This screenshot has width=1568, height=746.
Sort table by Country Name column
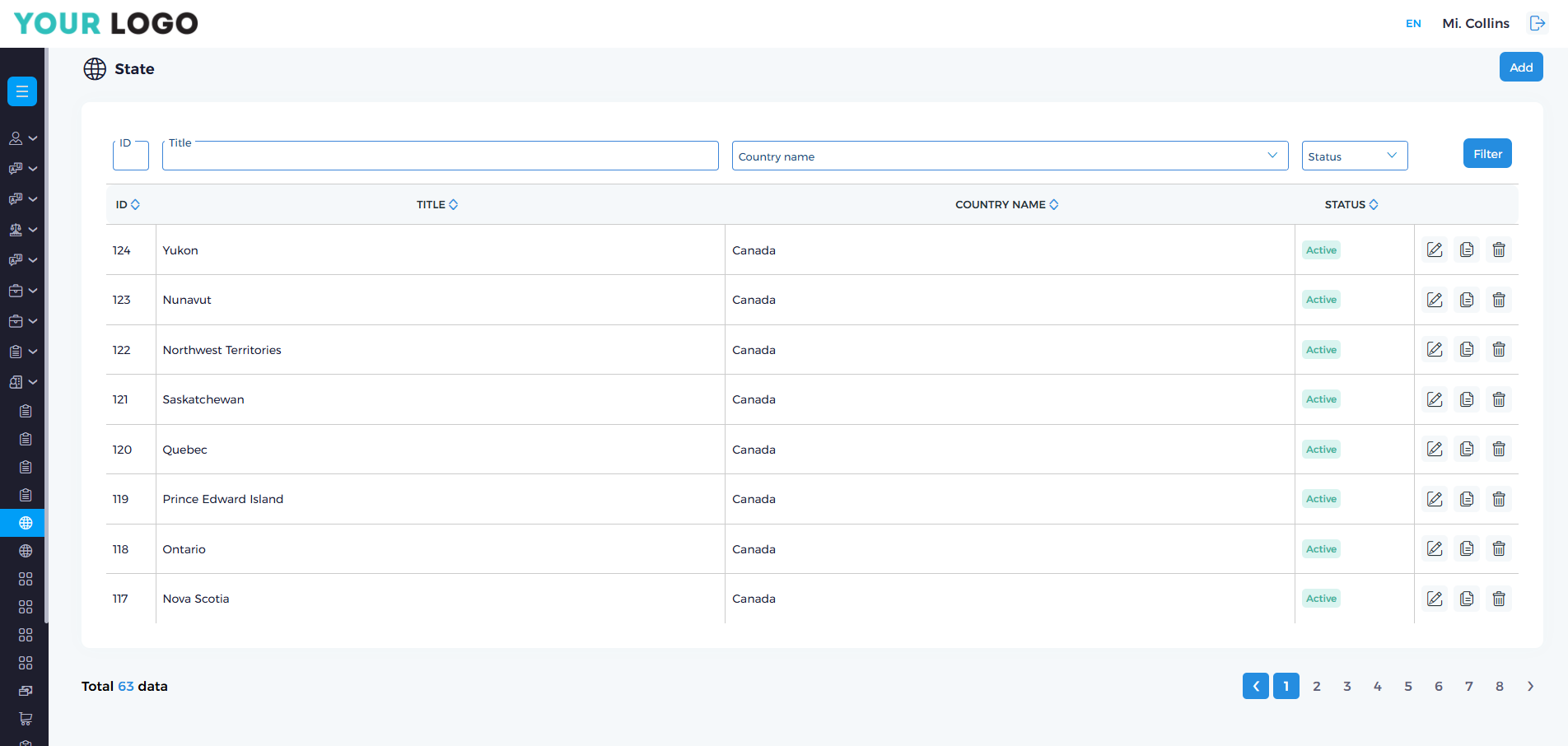(x=1006, y=204)
